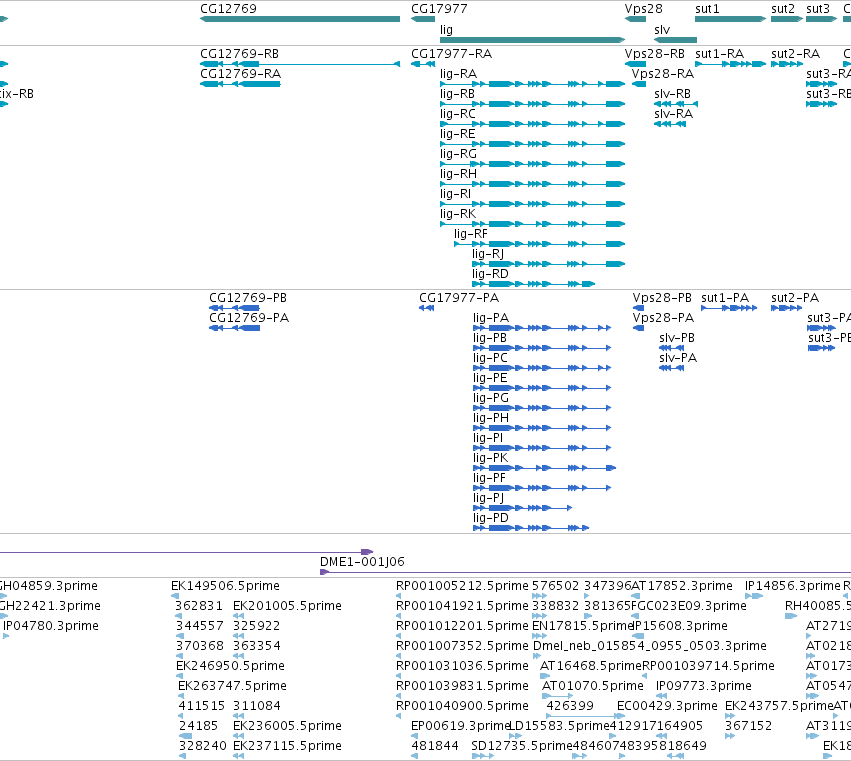Select transcript lig-RG

coord(532,164)
